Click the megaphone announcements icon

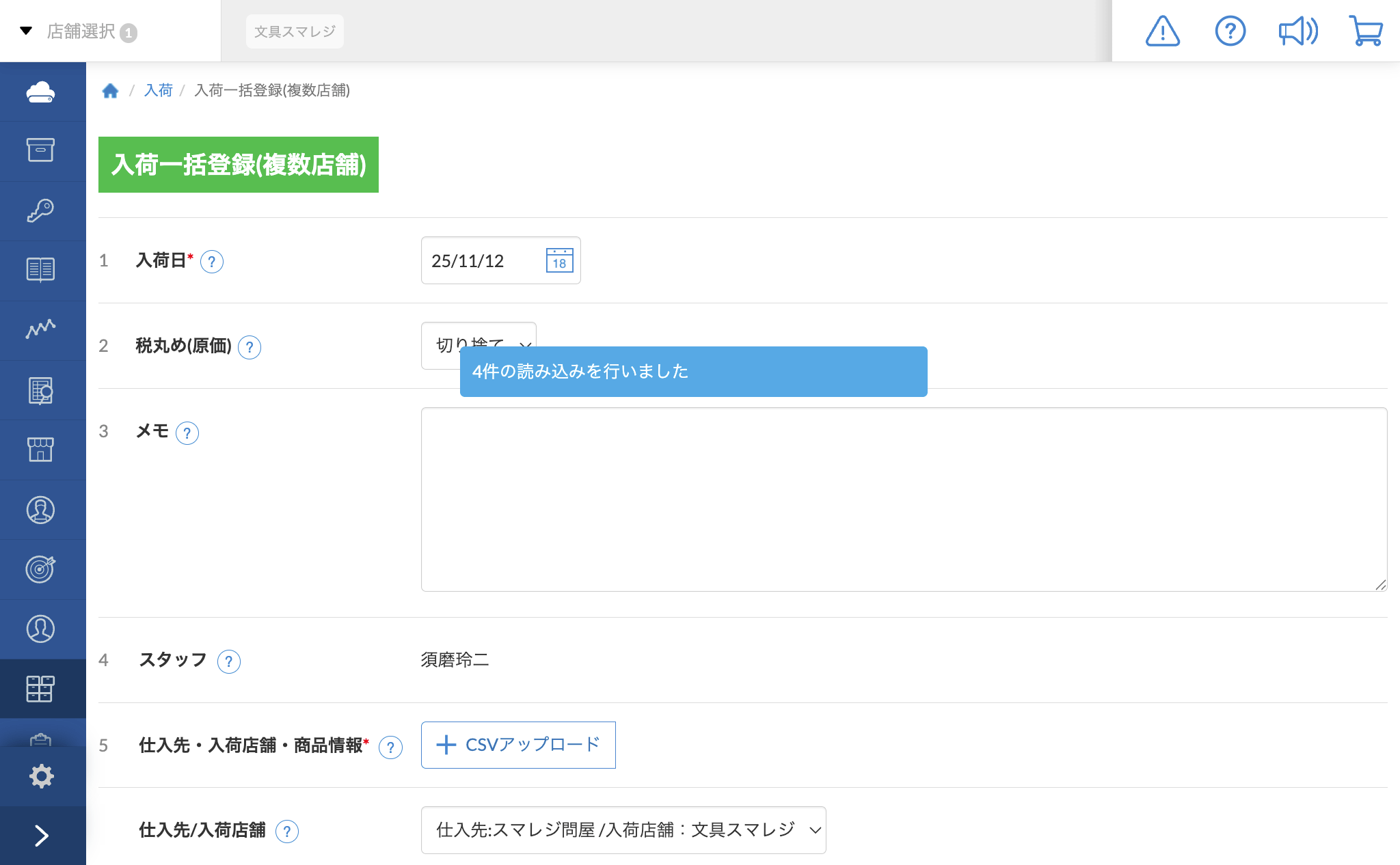1297,31
